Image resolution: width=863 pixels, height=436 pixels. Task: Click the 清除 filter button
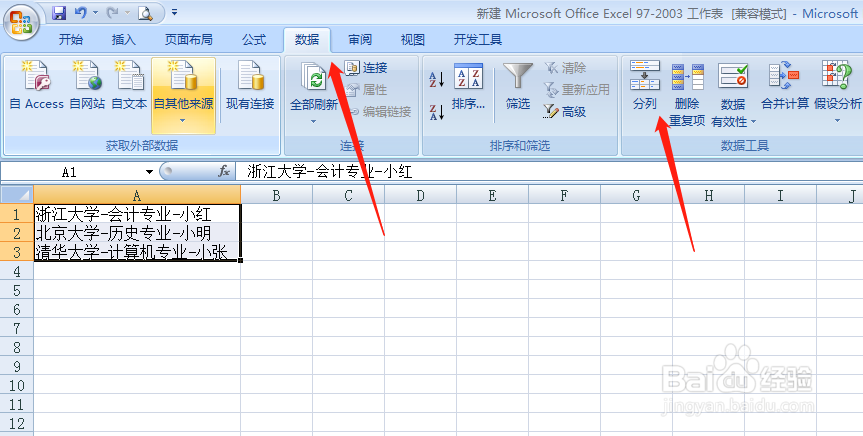tap(565, 68)
